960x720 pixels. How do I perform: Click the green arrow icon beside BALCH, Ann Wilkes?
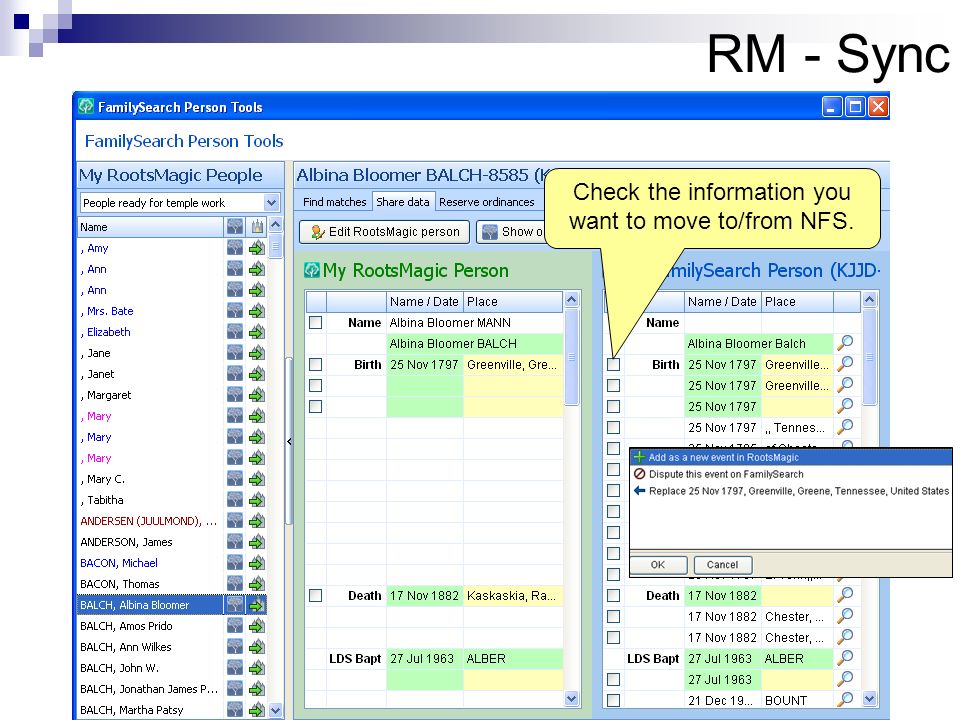point(257,648)
